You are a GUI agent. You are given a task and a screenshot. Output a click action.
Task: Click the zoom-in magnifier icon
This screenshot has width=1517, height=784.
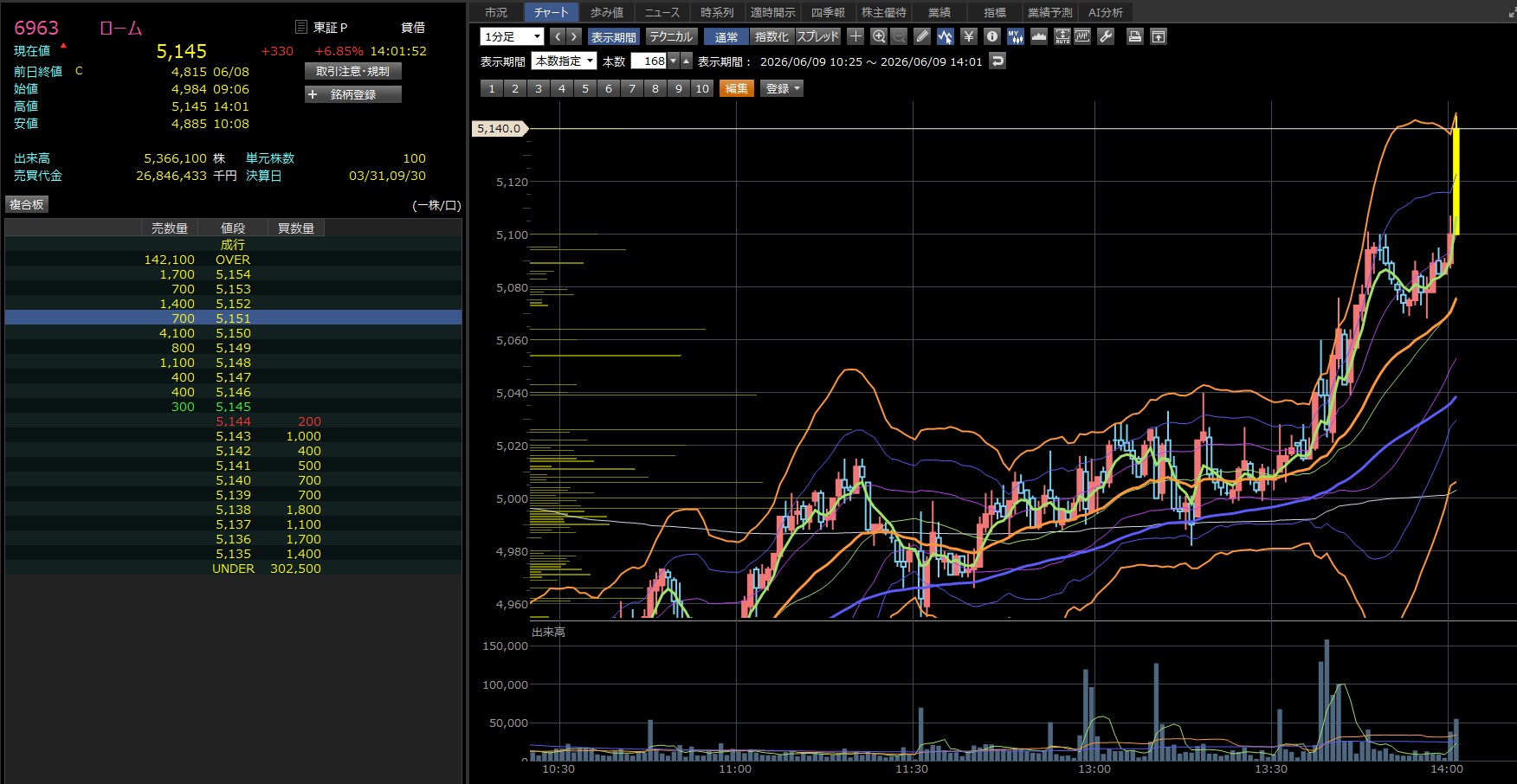pos(879,36)
